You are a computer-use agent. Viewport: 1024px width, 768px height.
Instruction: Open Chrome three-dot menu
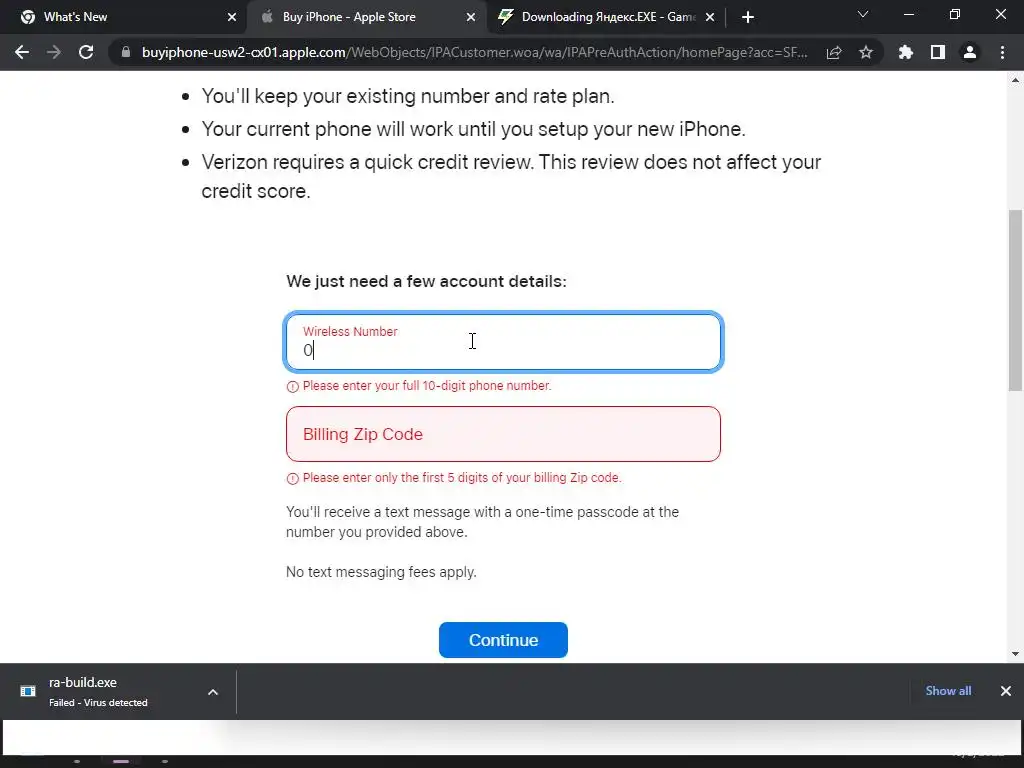[1002, 52]
